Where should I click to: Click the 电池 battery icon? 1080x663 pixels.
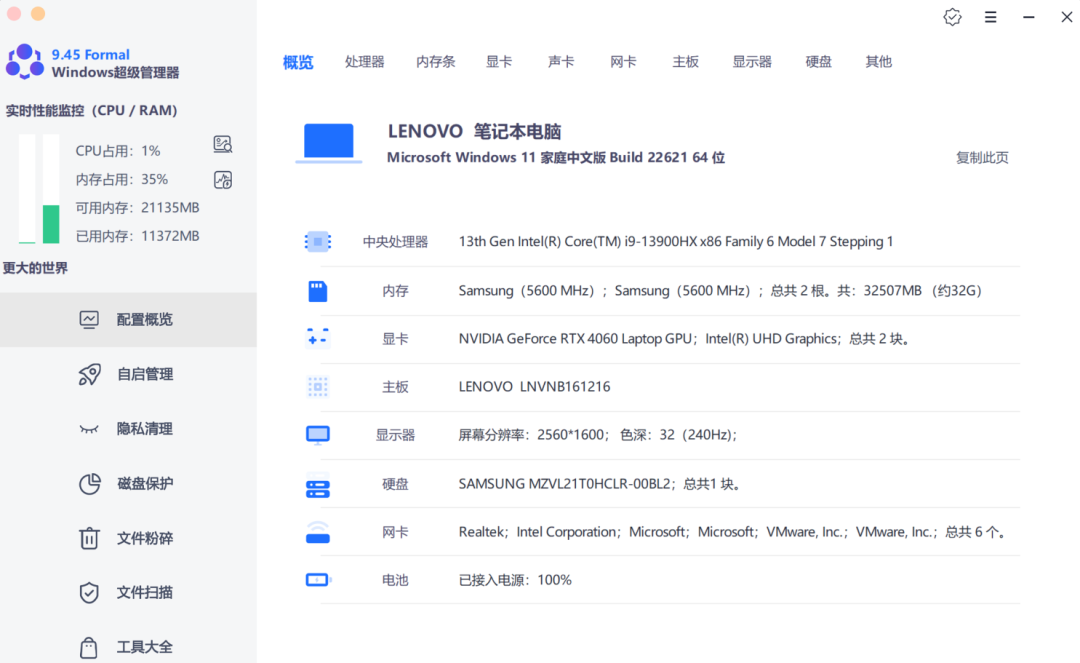317,580
